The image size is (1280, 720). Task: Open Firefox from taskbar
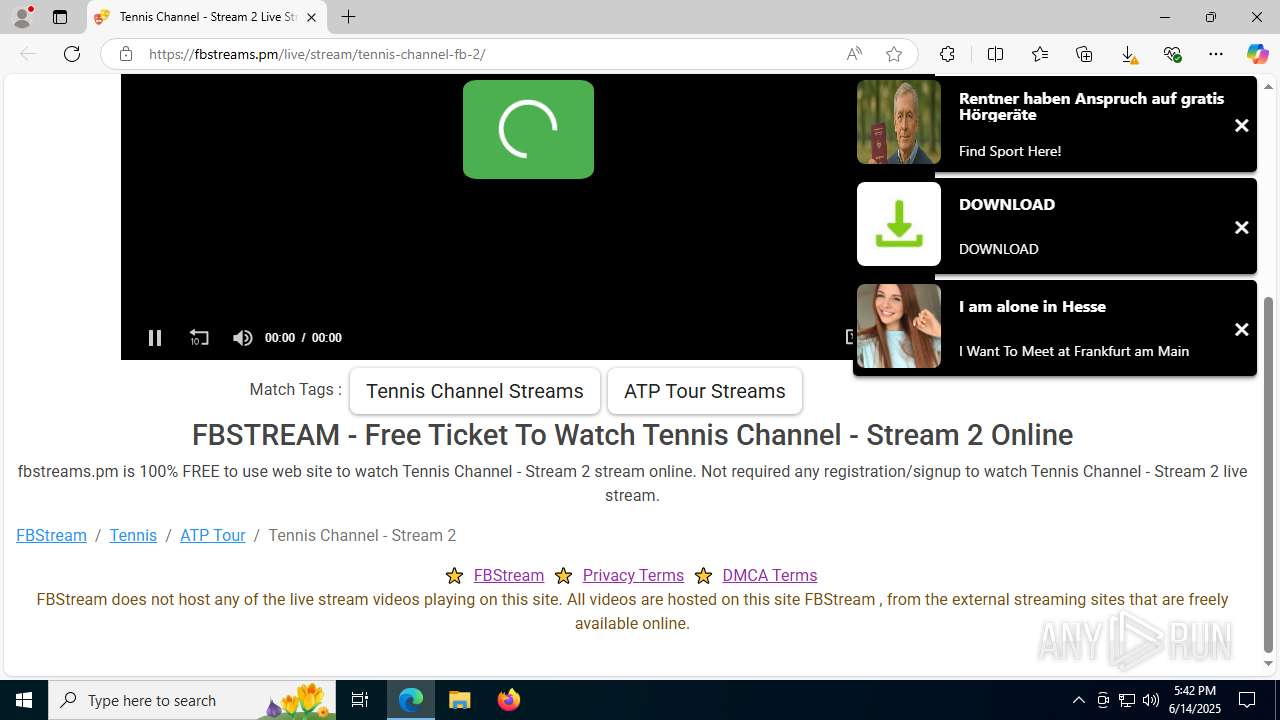pyautogui.click(x=509, y=700)
